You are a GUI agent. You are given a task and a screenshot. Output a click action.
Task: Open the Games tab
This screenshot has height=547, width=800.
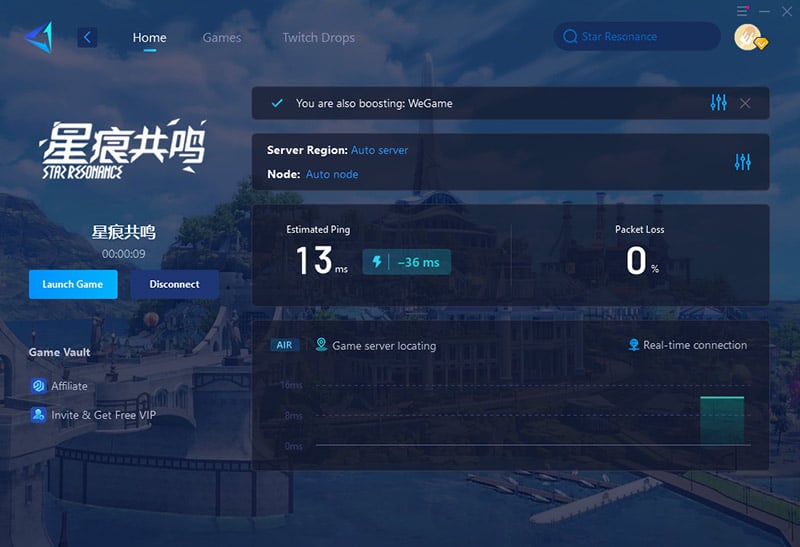pyautogui.click(x=222, y=38)
